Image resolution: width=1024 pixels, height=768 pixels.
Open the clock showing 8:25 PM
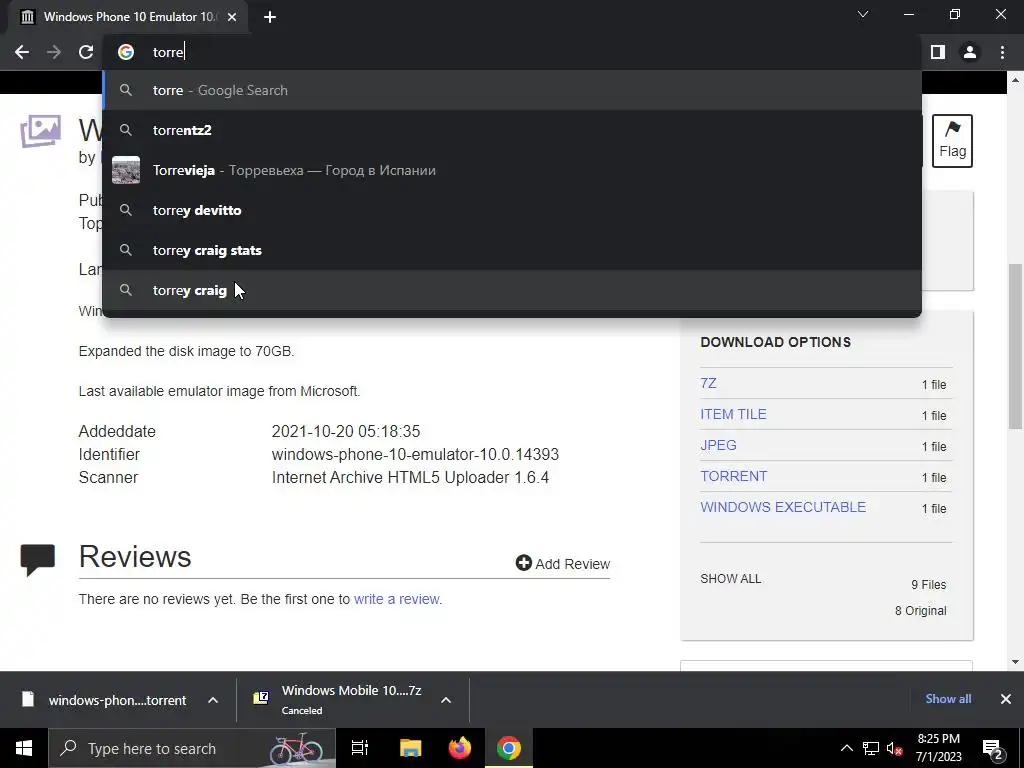coord(939,748)
